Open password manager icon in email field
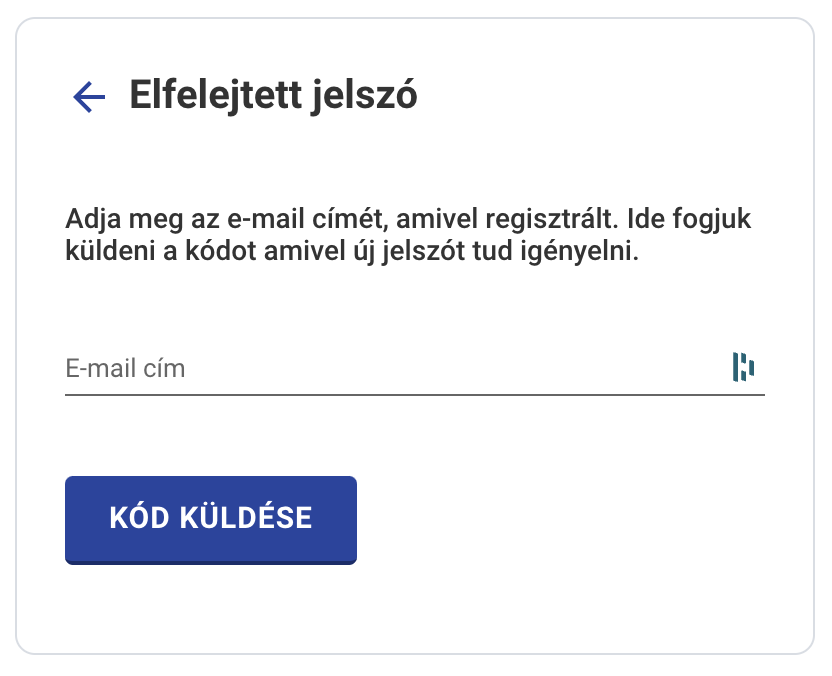 (742, 368)
